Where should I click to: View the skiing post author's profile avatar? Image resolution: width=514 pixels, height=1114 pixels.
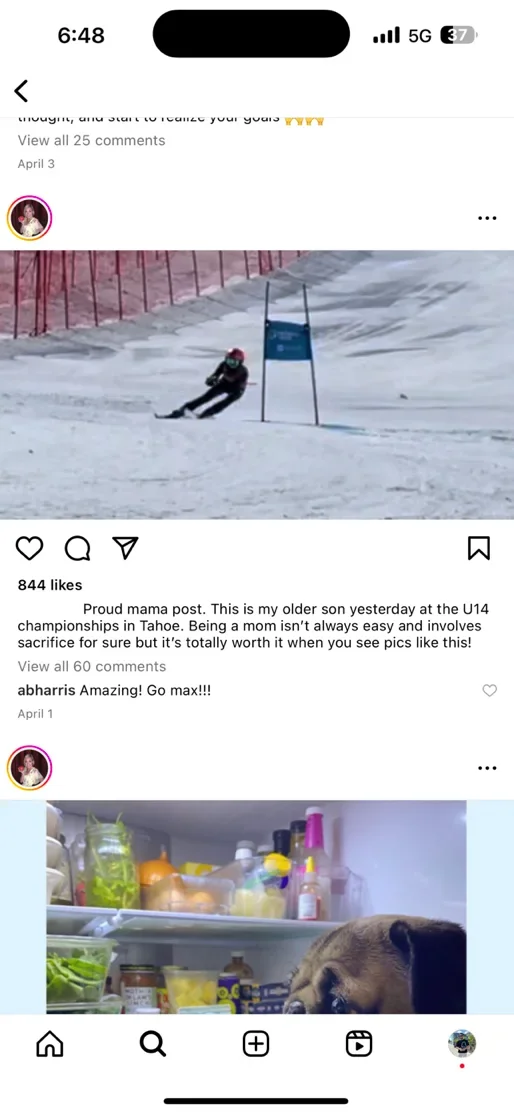30,218
